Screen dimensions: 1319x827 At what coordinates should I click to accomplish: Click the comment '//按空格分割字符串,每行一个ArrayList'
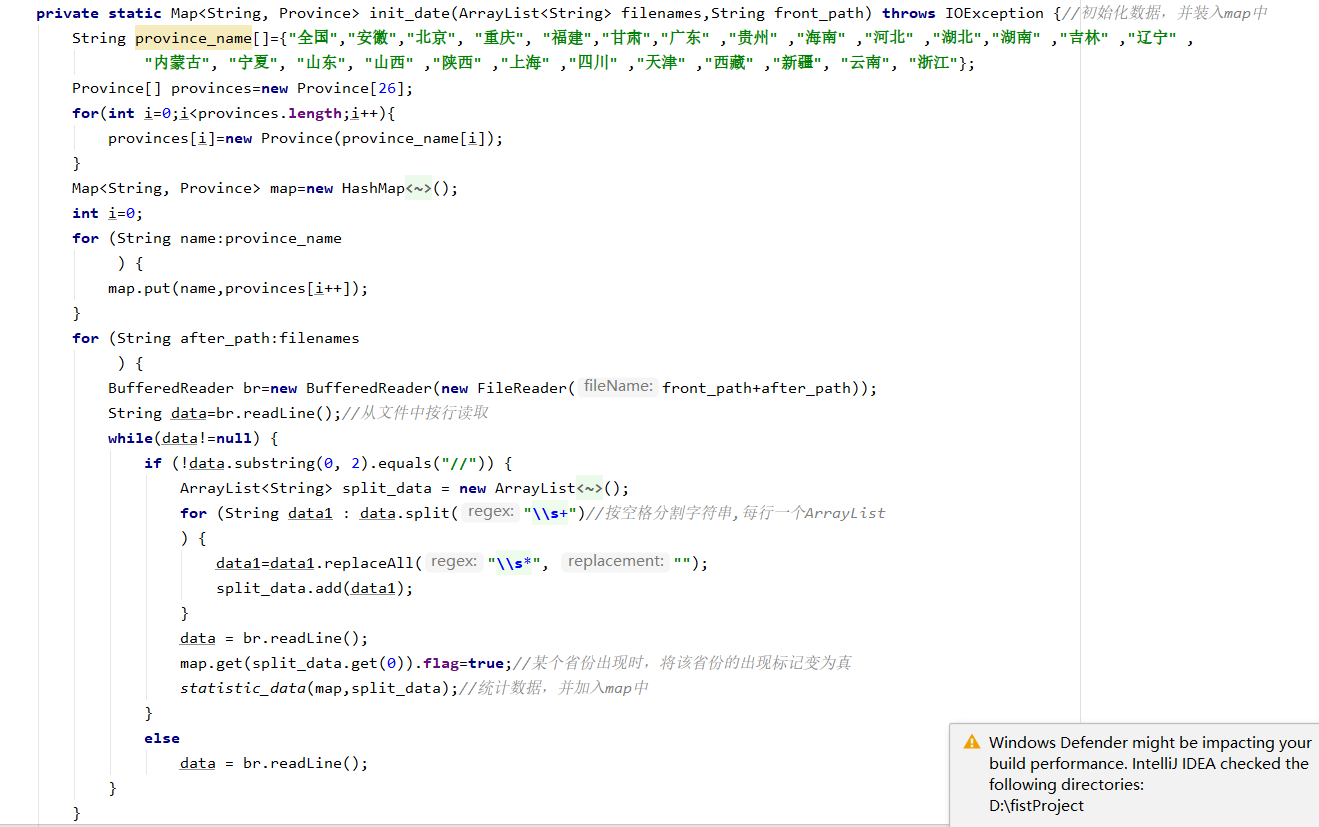(x=736, y=513)
